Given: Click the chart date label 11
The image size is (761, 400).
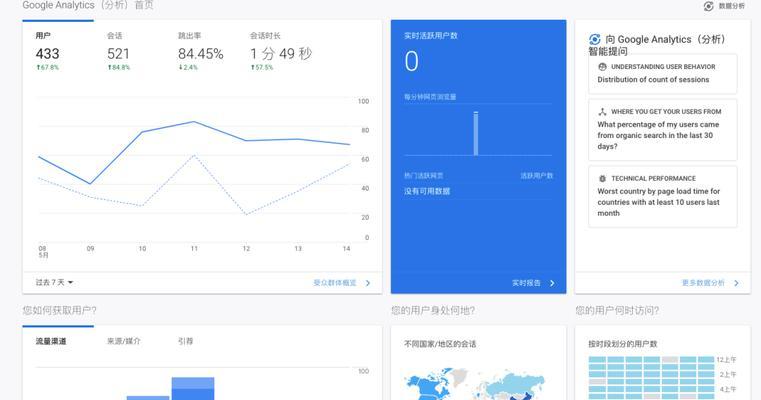Looking at the screenshot, I should (194, 249).
